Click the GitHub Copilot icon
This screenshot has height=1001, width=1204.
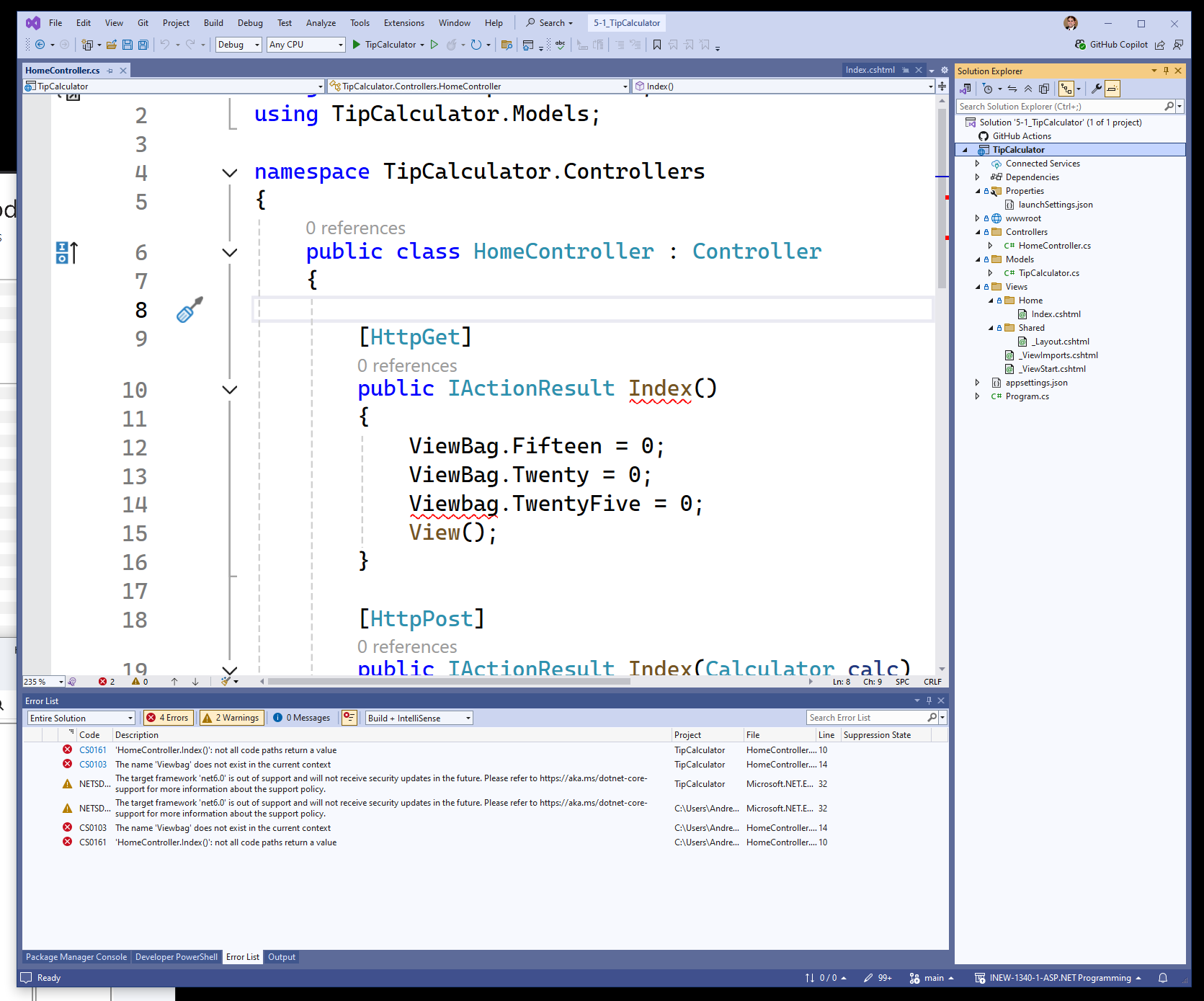[1080, 45]
